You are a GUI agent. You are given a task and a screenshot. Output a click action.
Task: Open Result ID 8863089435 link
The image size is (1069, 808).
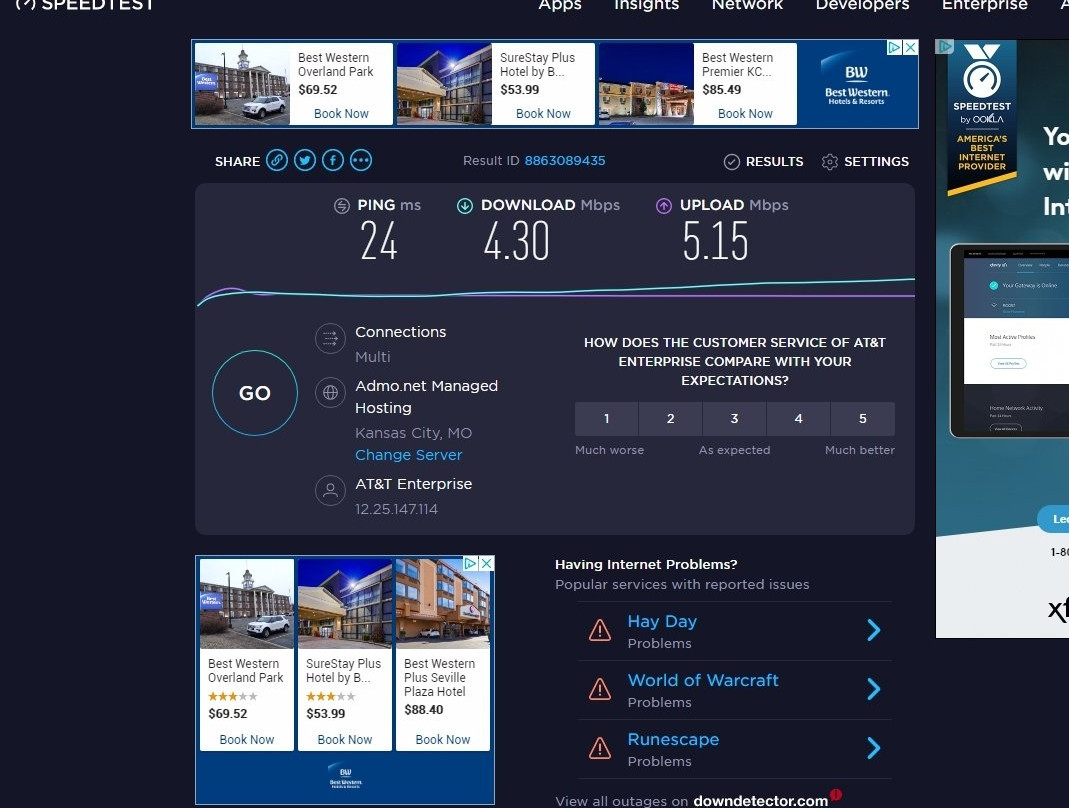pos(565,161)
